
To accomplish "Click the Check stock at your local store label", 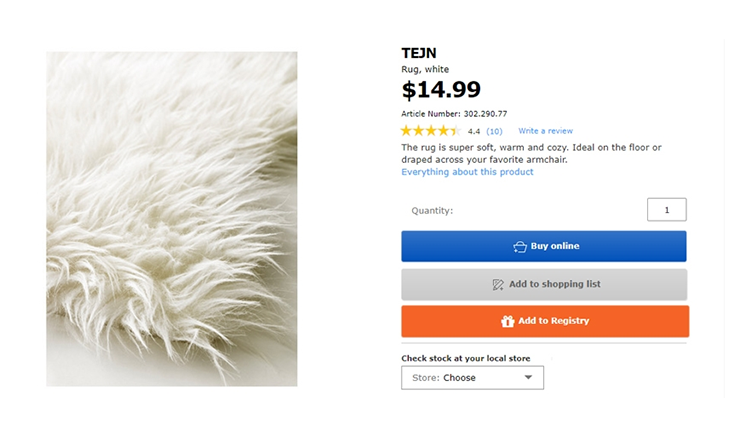I will coord(465,358).
